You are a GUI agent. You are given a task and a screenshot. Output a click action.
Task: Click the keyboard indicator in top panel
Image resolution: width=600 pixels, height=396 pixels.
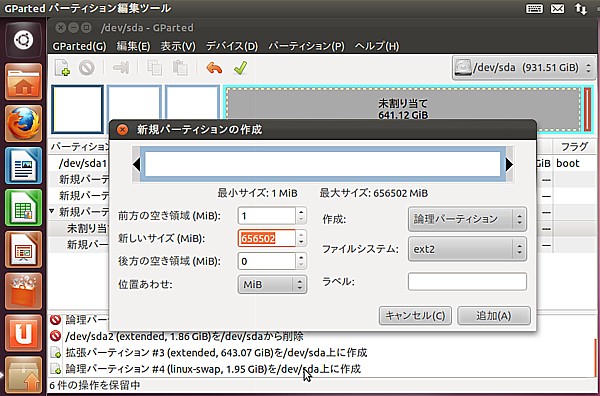click(534, 8)
